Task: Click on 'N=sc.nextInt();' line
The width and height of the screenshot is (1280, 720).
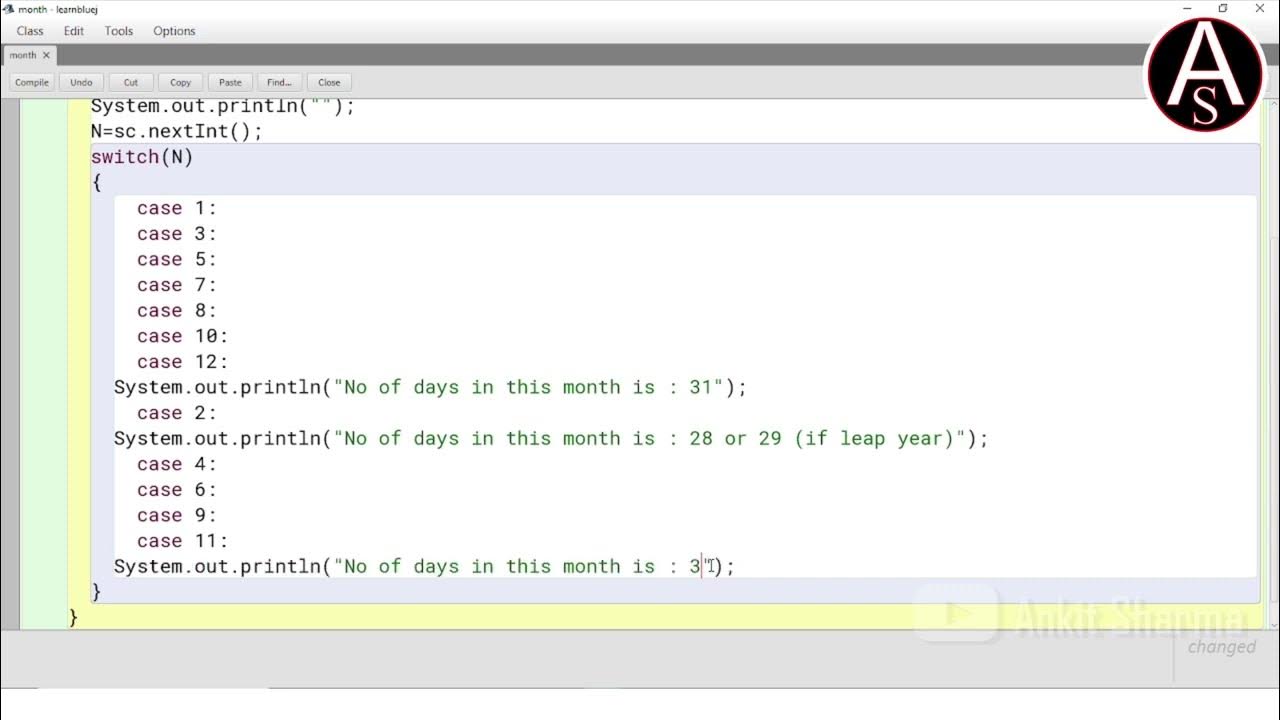Action: [x=177, y=131]
